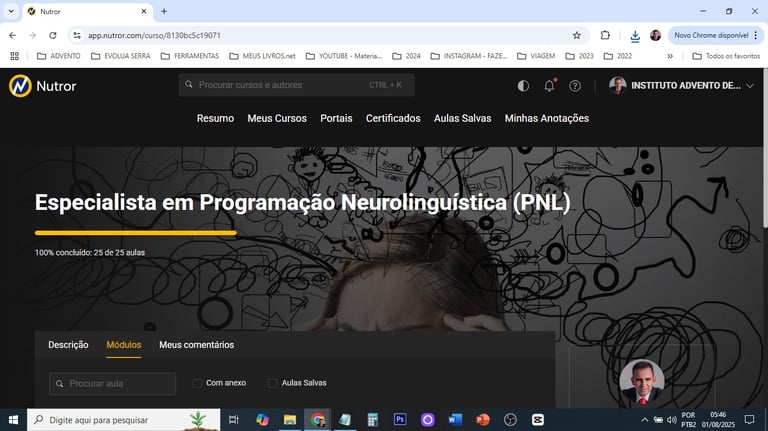Click the course progress bar
768x431 pixels.
pyautogui.click(x=136, y=233)
